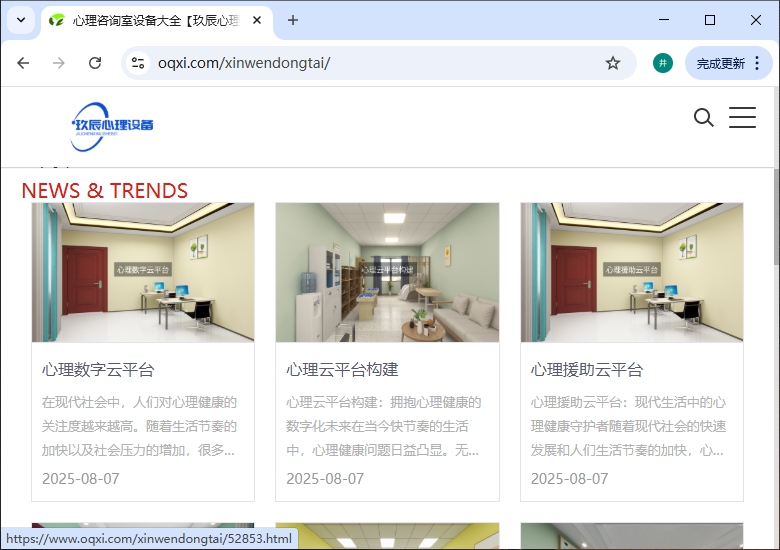Open the 心理数字云平台 article title
The height and width of the screenshot is (550, 780).
pyautogui.click(x=98, y=369)
